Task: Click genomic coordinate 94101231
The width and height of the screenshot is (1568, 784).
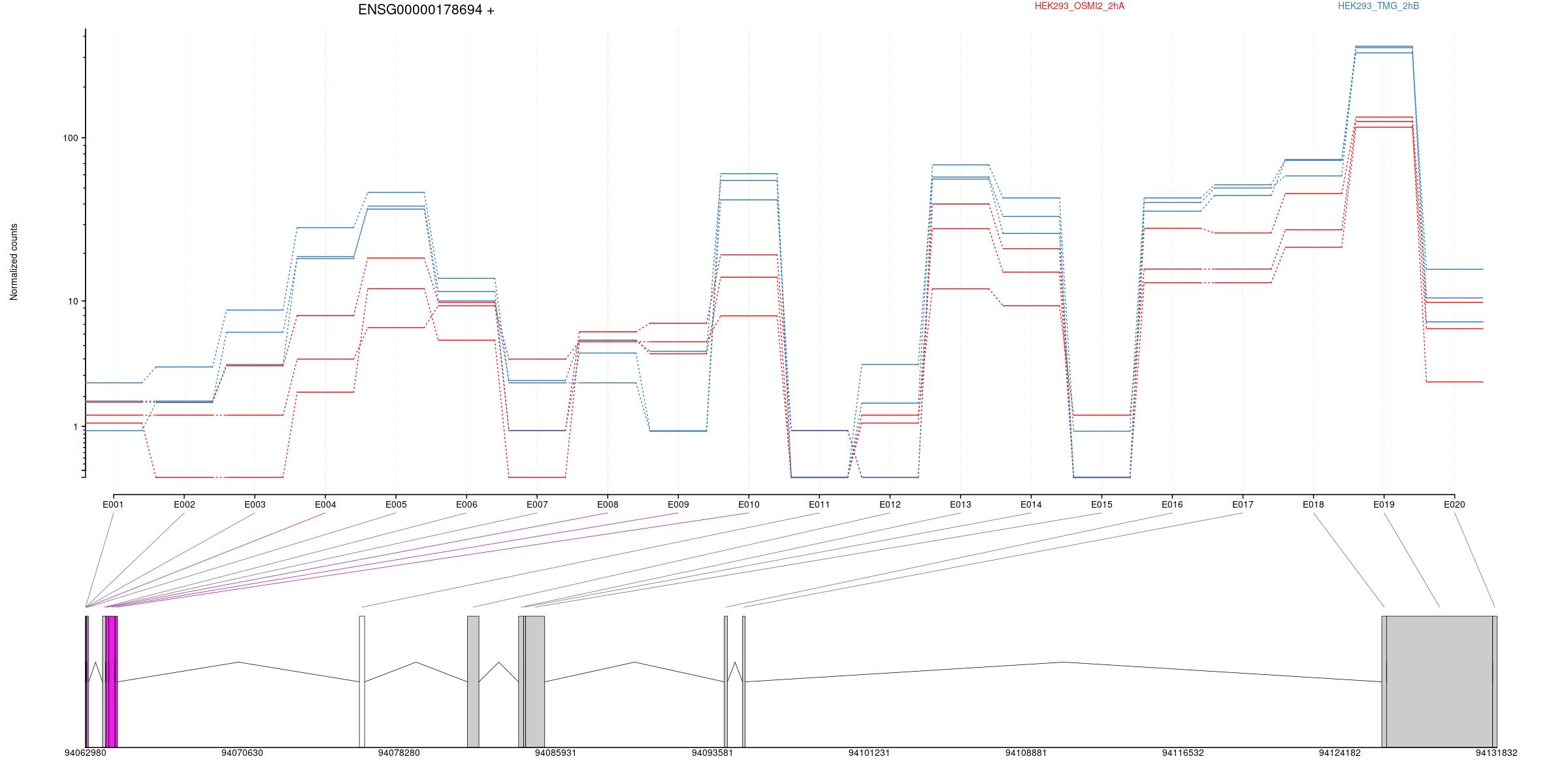Action: 869,753
